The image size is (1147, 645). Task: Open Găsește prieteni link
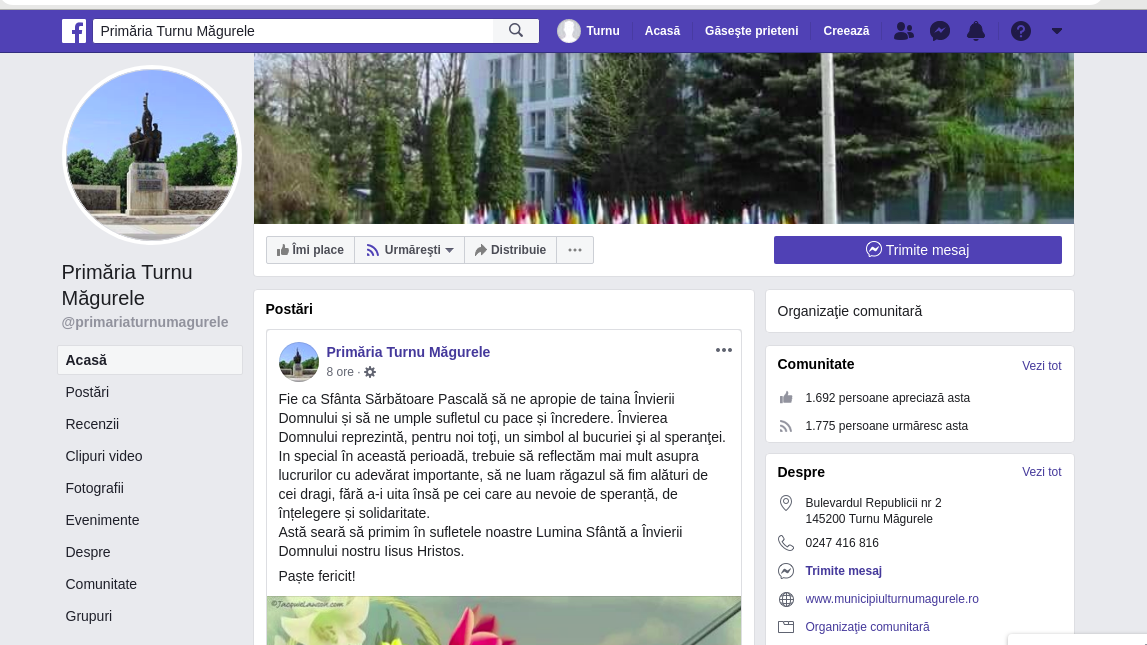pos(751,31)
